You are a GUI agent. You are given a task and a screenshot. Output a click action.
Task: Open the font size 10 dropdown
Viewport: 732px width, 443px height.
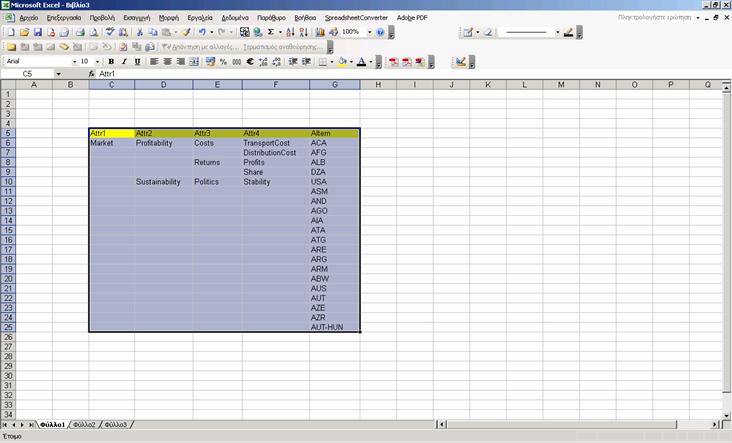pos(97,62)
